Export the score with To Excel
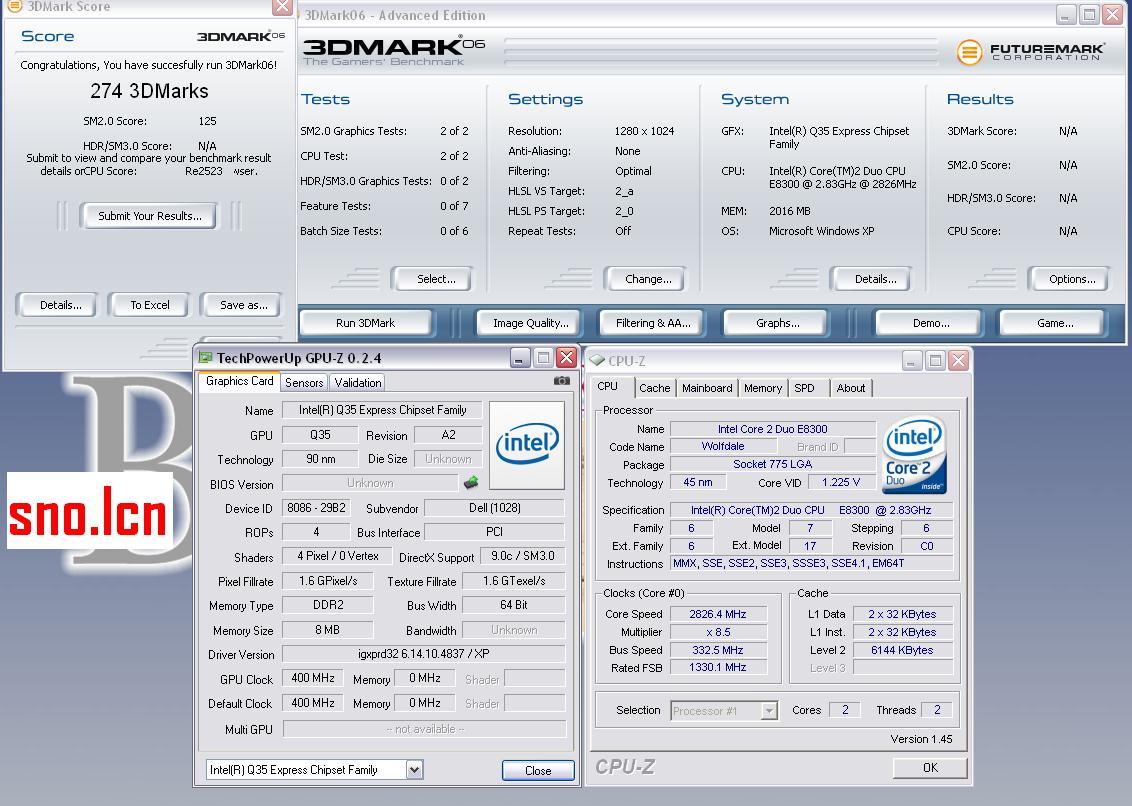 (150, 306)
